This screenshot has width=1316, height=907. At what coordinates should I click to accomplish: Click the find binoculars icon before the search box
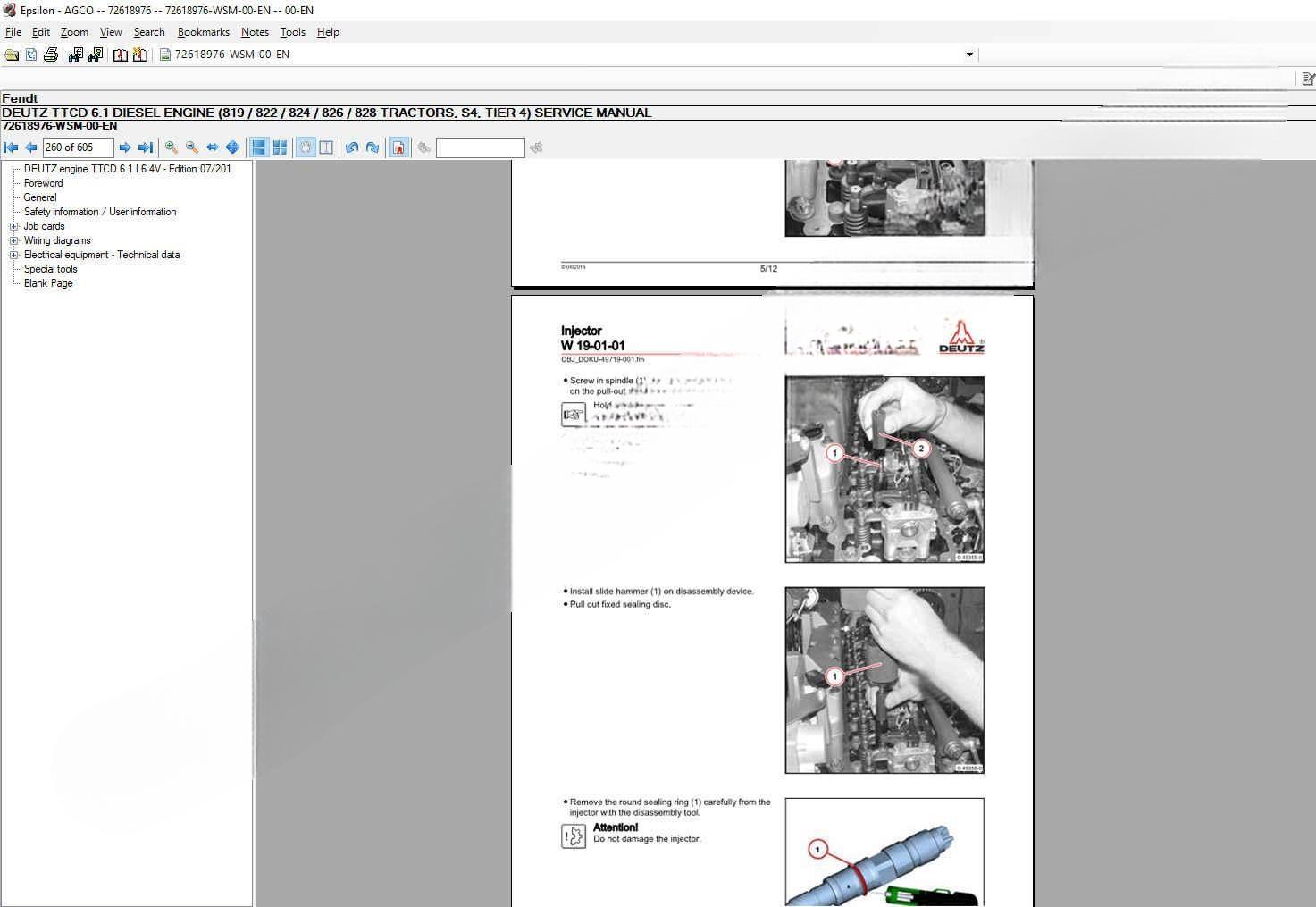[x=424, y=147]
